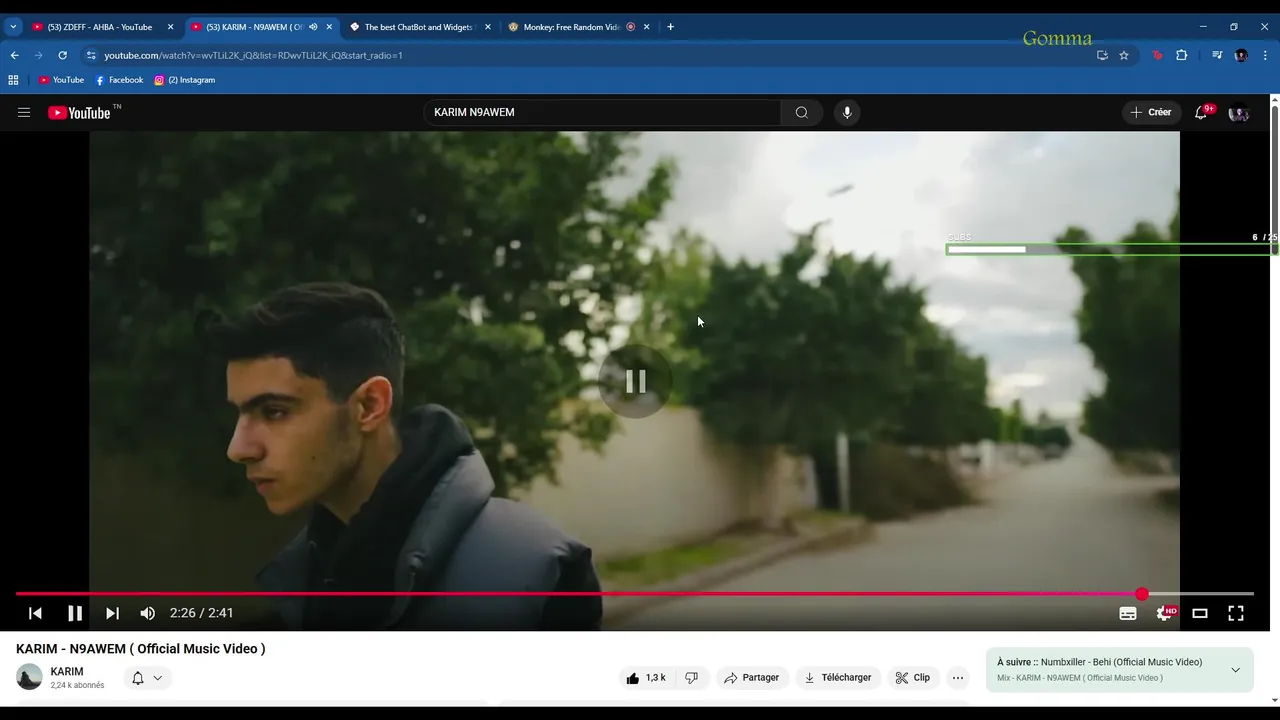This screenshot has width=1280, height=720.
Task: Toggle subtitles captions button
Action: coord(1128,613)
